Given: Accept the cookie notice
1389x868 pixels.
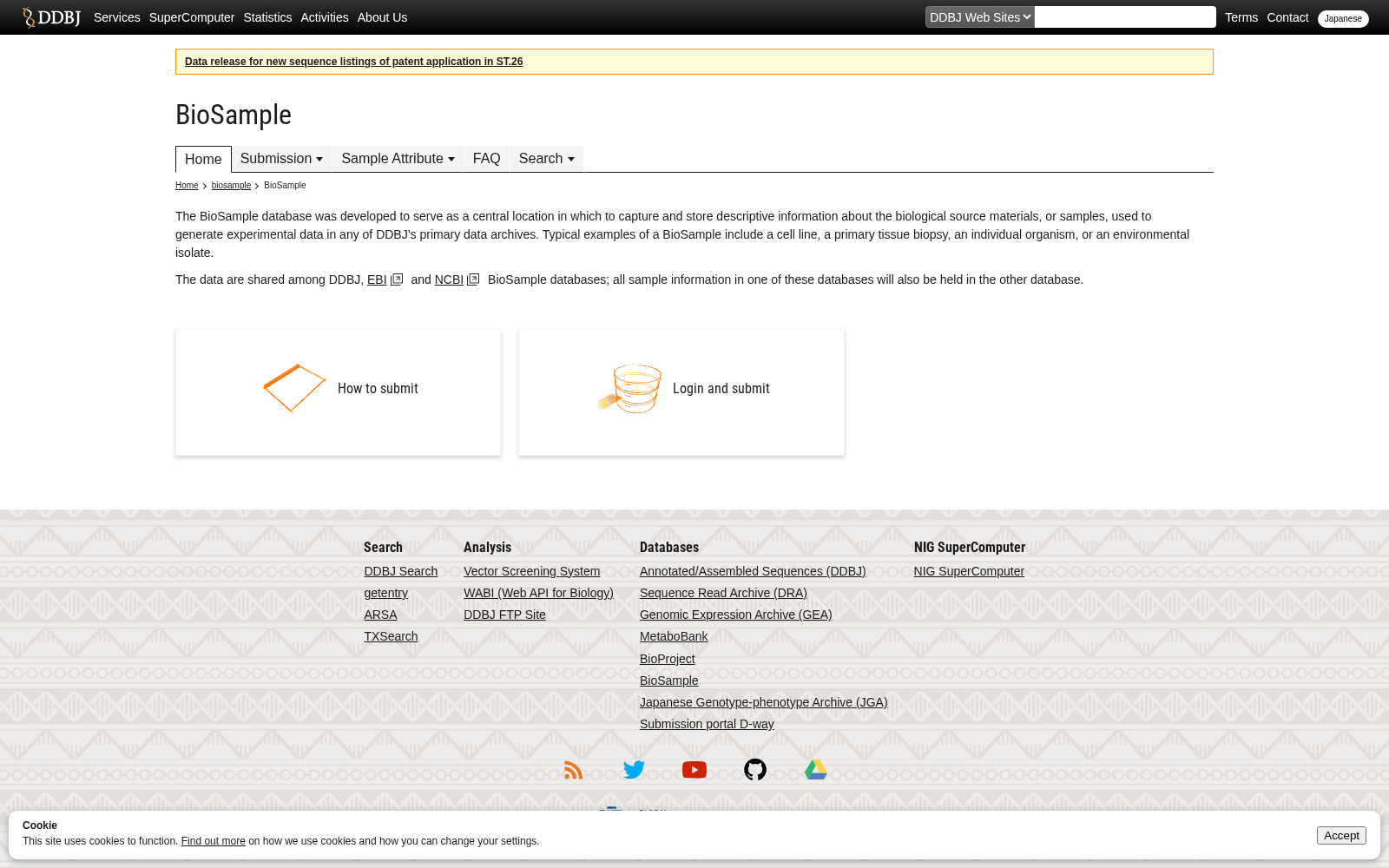Looking at the screenshot, I should (x=1341, y=835).
